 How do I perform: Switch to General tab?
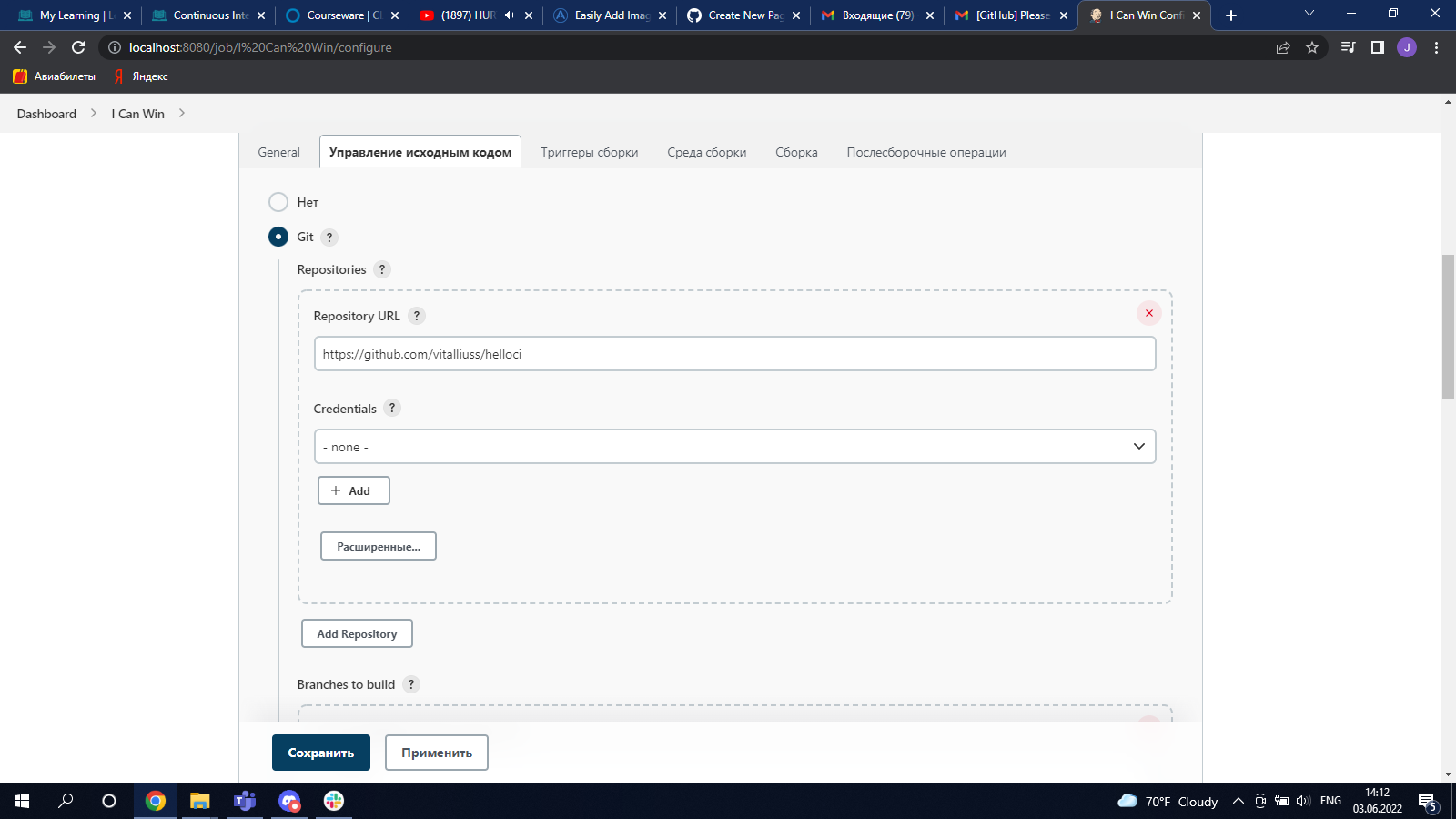tap(278, 152)
